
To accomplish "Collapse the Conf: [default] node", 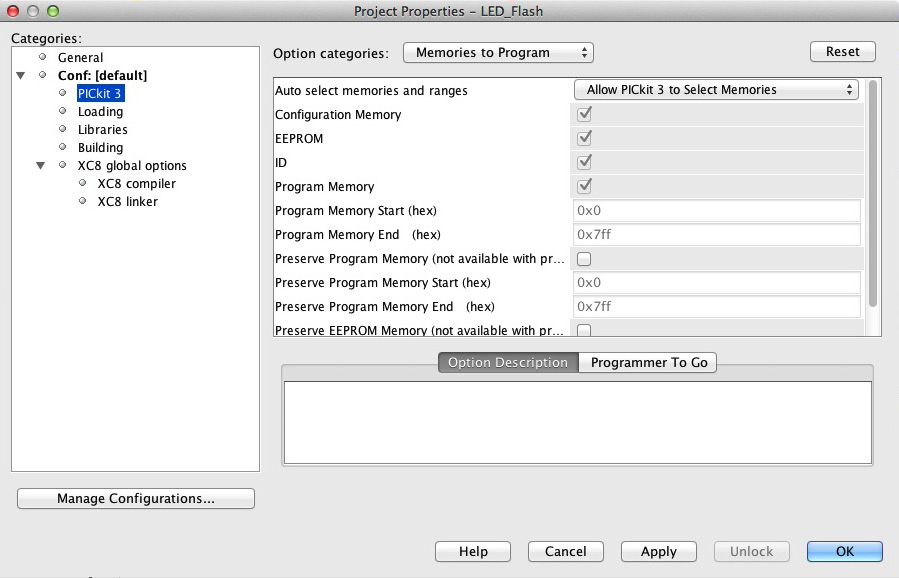I will point(21,76).
